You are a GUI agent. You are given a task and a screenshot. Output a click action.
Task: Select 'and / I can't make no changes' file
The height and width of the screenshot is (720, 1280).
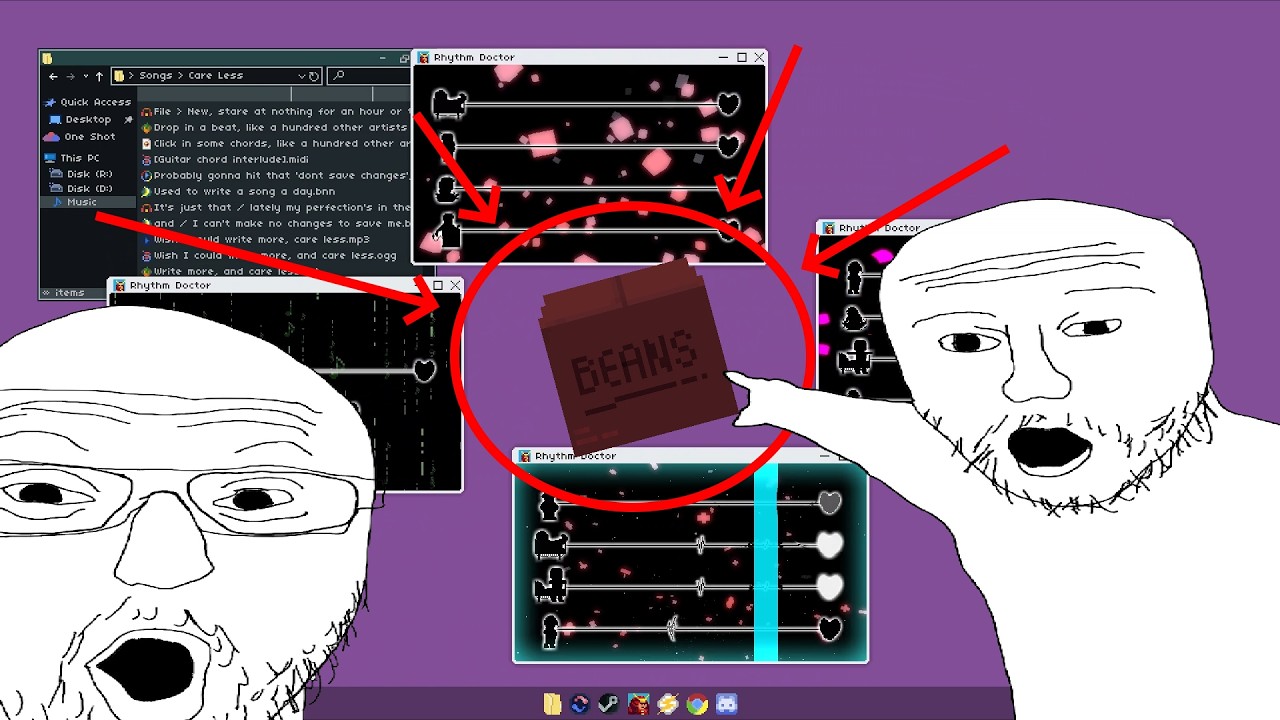tap(276, 224)
